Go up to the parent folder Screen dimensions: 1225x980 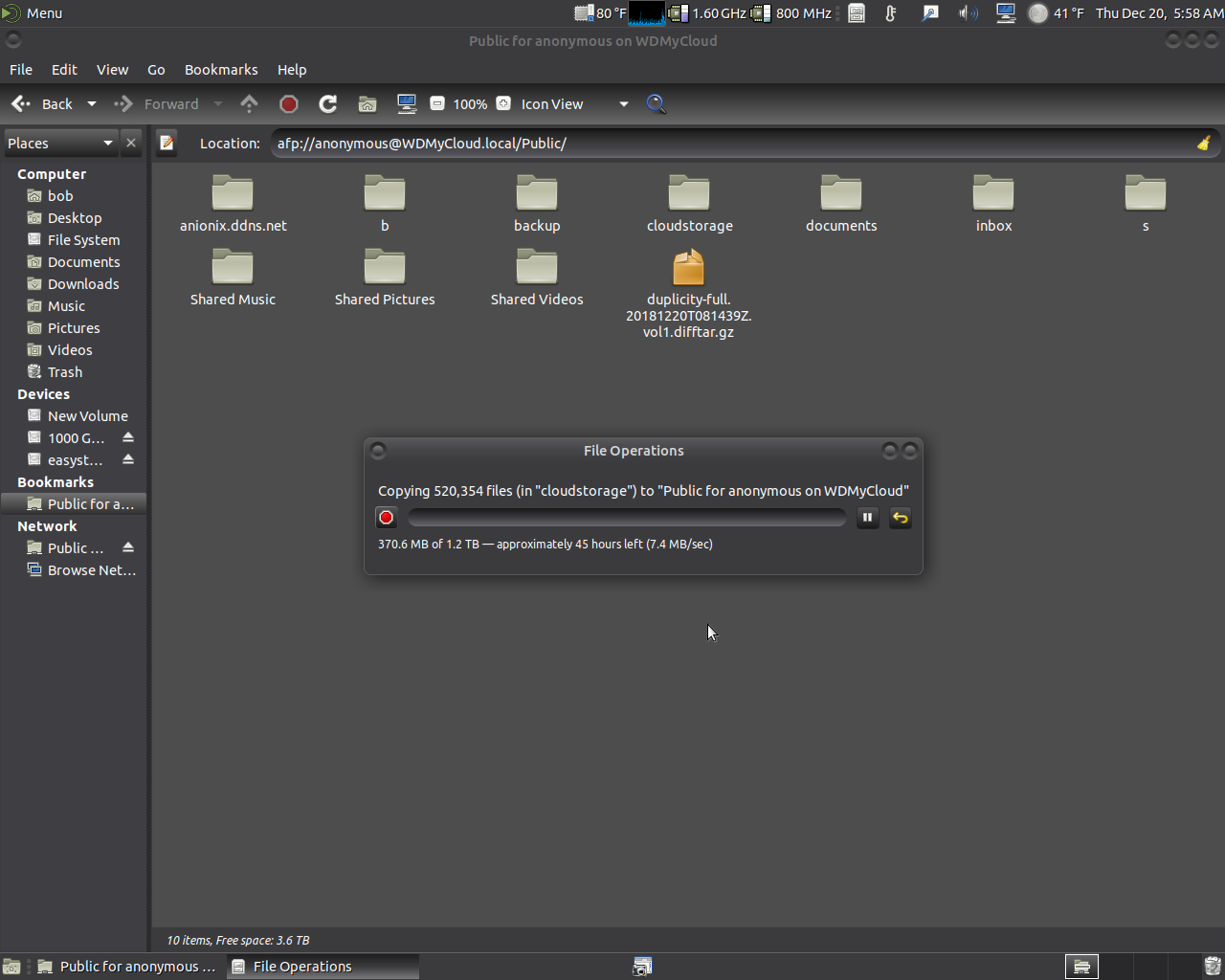pyautogui.click(x=249, y=104)
